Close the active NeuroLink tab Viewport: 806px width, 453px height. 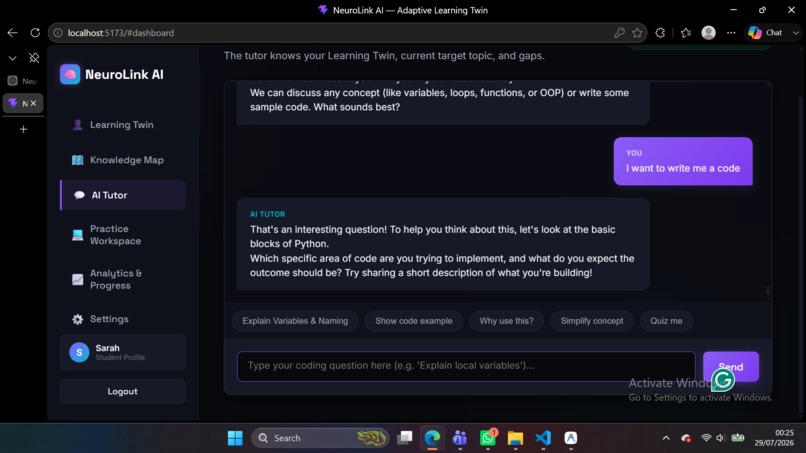(x=33, y=103)
